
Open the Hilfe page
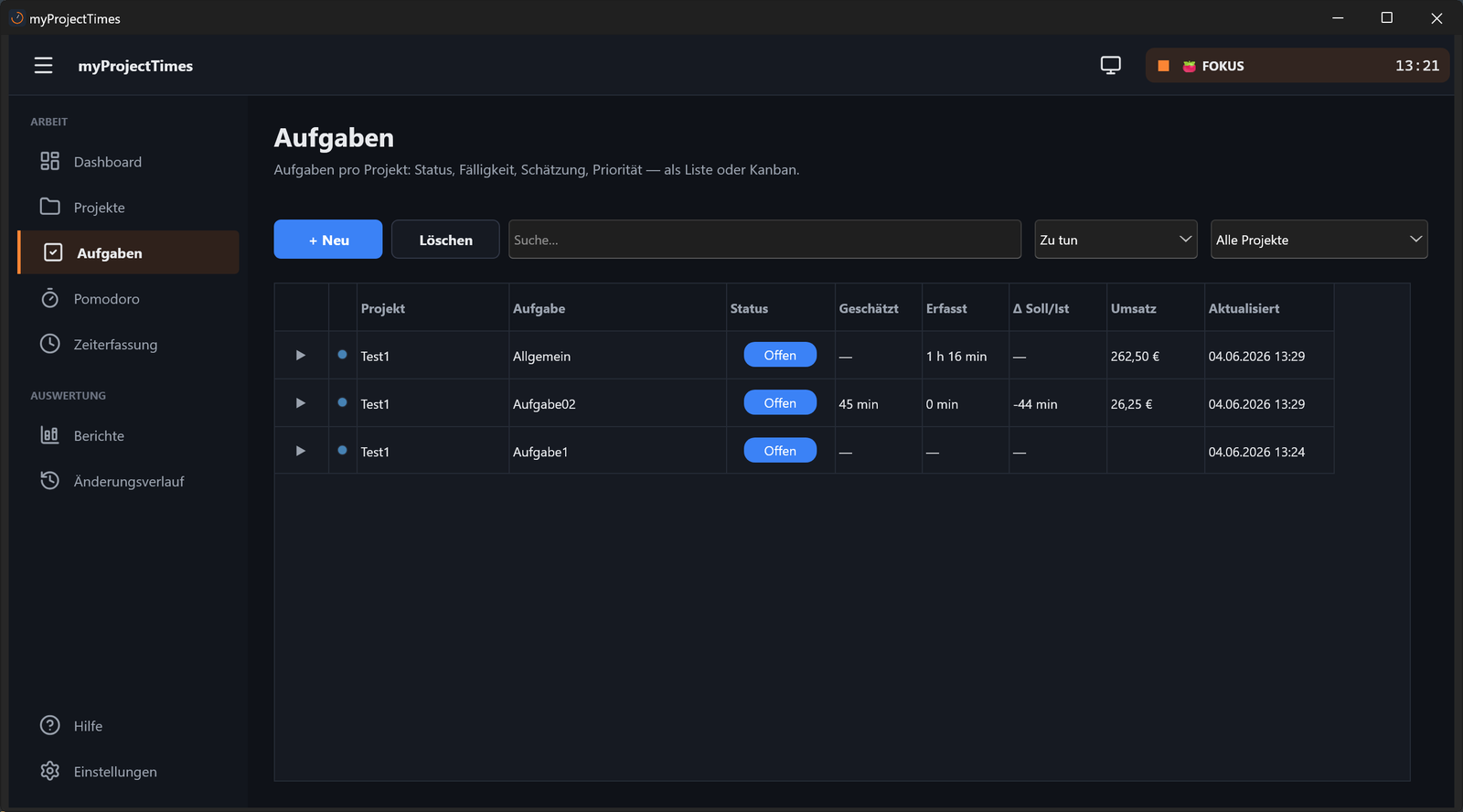point(128,726)
